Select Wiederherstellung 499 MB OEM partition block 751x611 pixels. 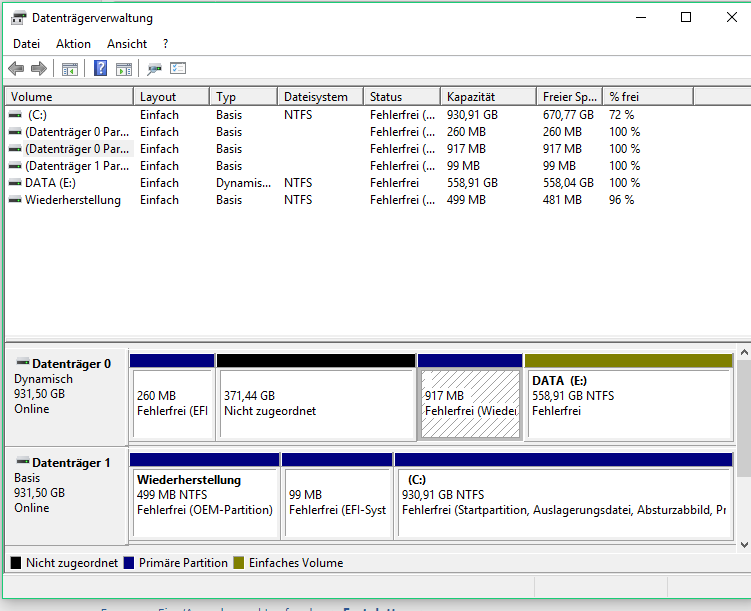[x=205, y=496]
